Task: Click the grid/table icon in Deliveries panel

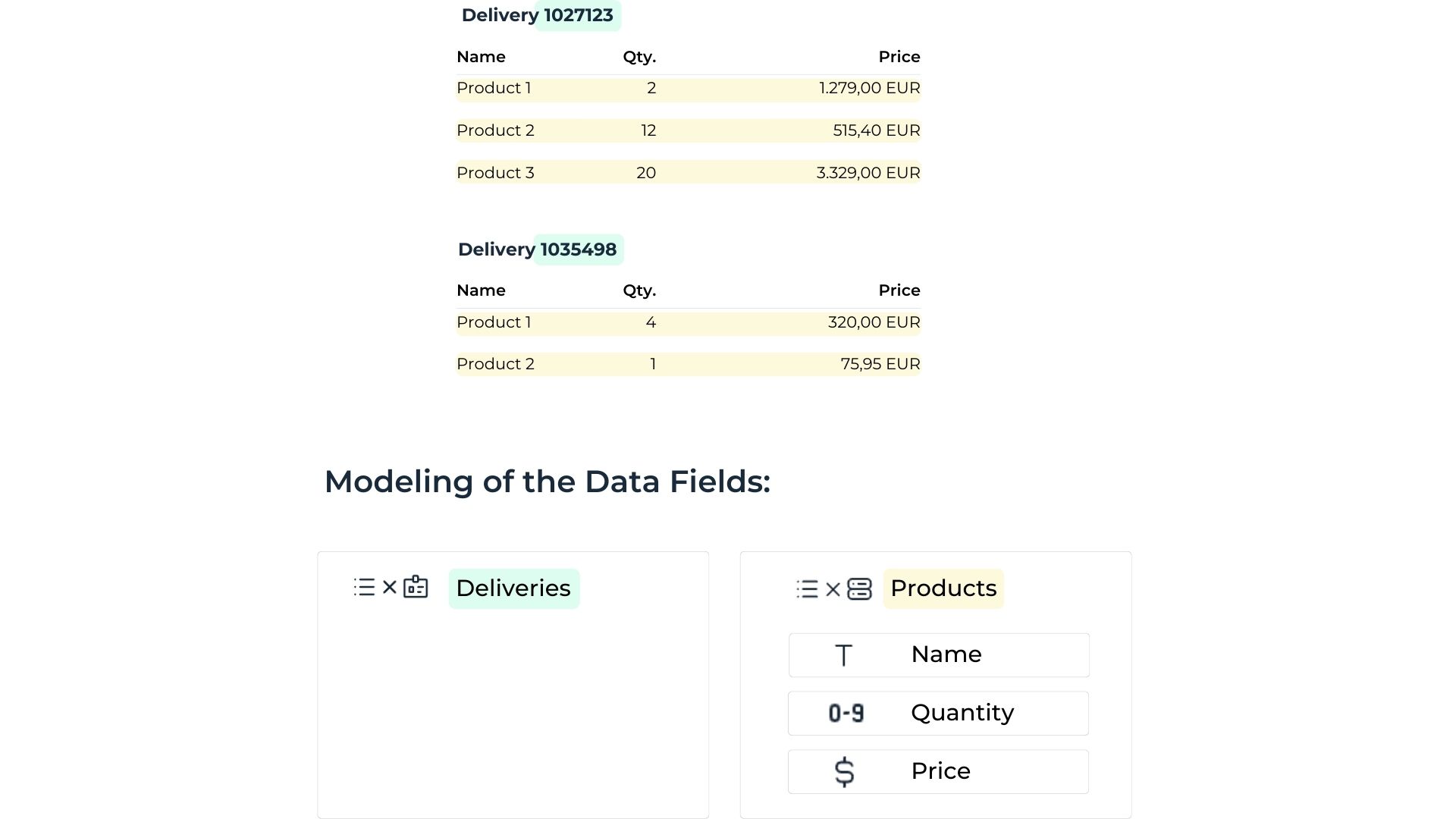Action: [x=416, y=588]
